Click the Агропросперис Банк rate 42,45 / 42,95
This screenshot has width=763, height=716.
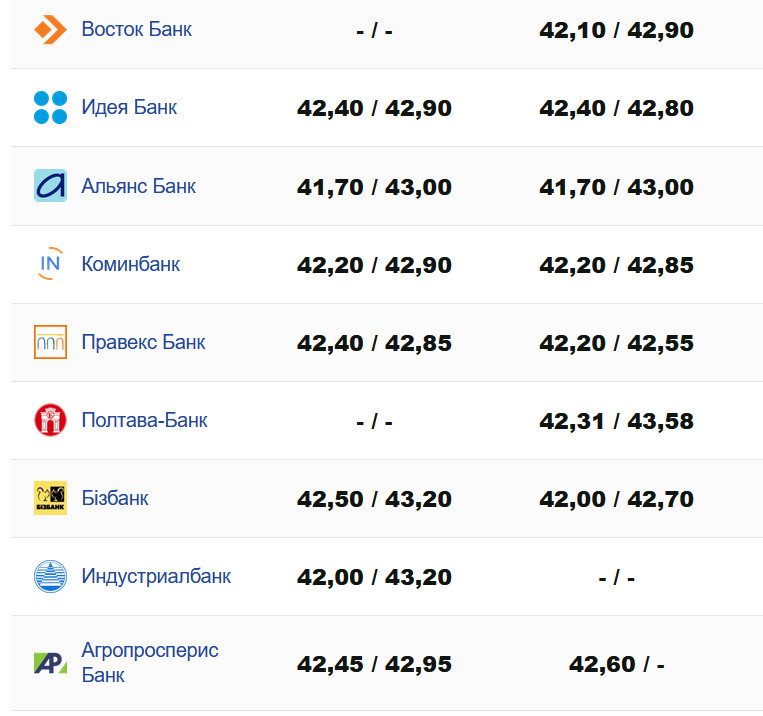(374, 664)
